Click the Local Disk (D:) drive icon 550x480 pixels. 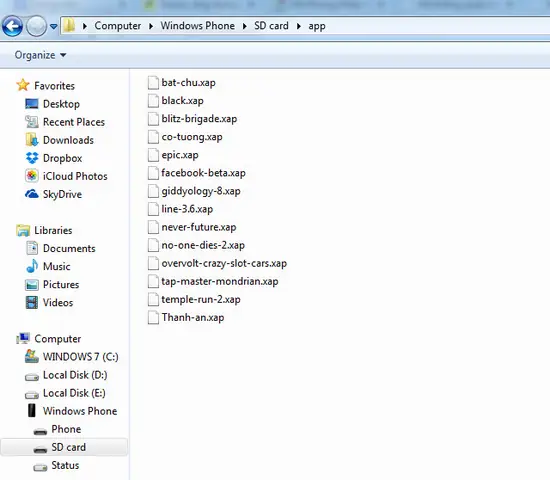pos(32,377)
